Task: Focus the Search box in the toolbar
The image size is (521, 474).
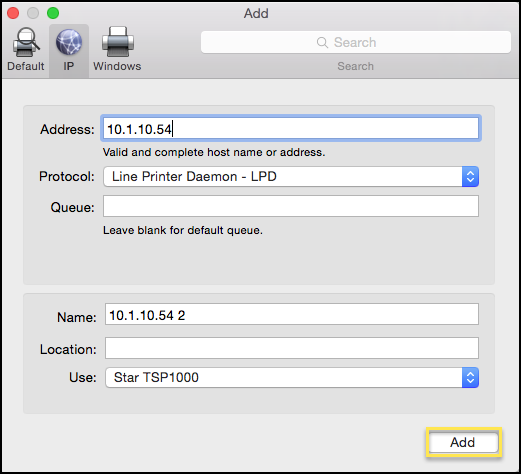Action: tap(356, 42)
